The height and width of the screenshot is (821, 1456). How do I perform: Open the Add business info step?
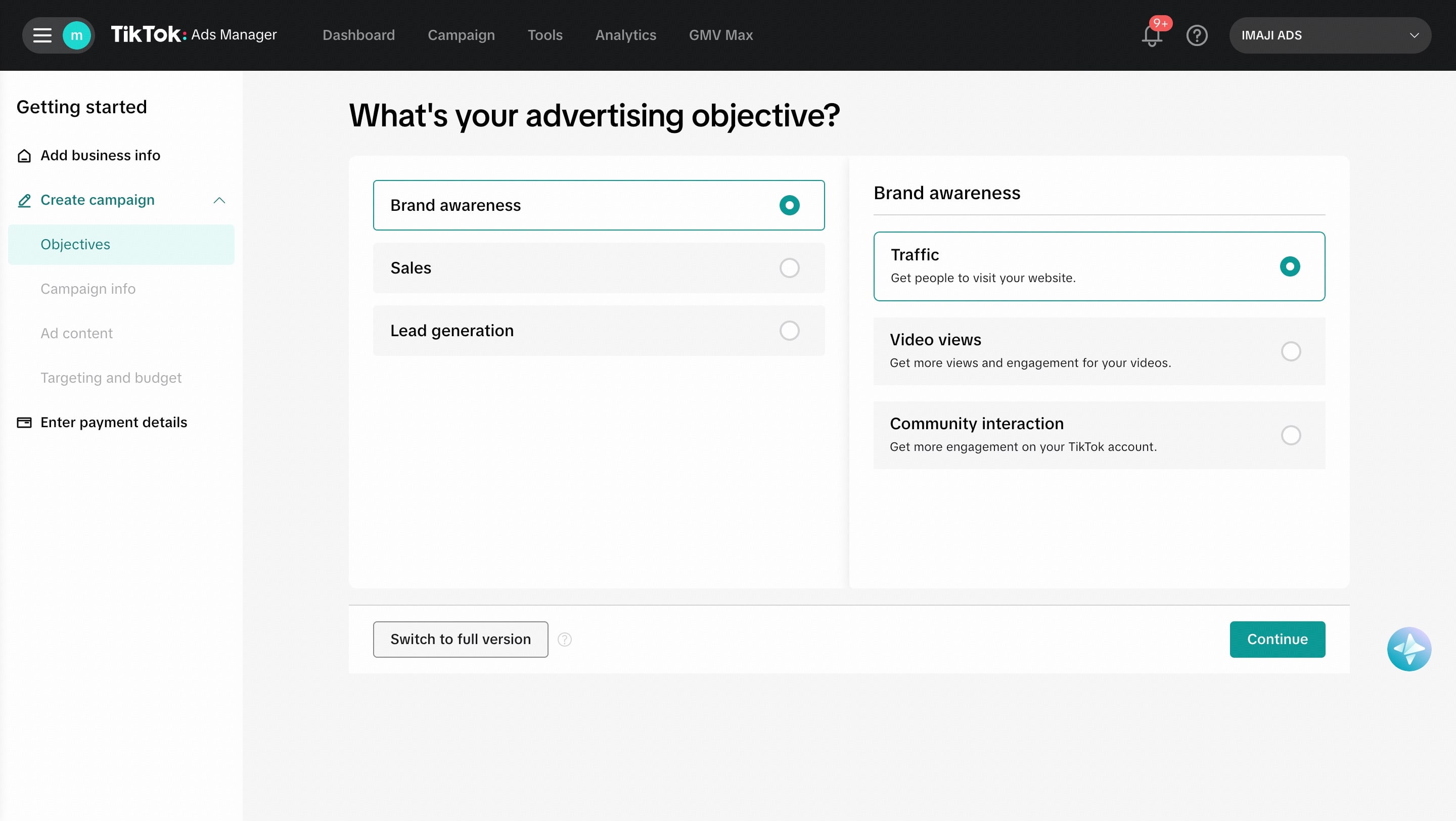(100, 155)
